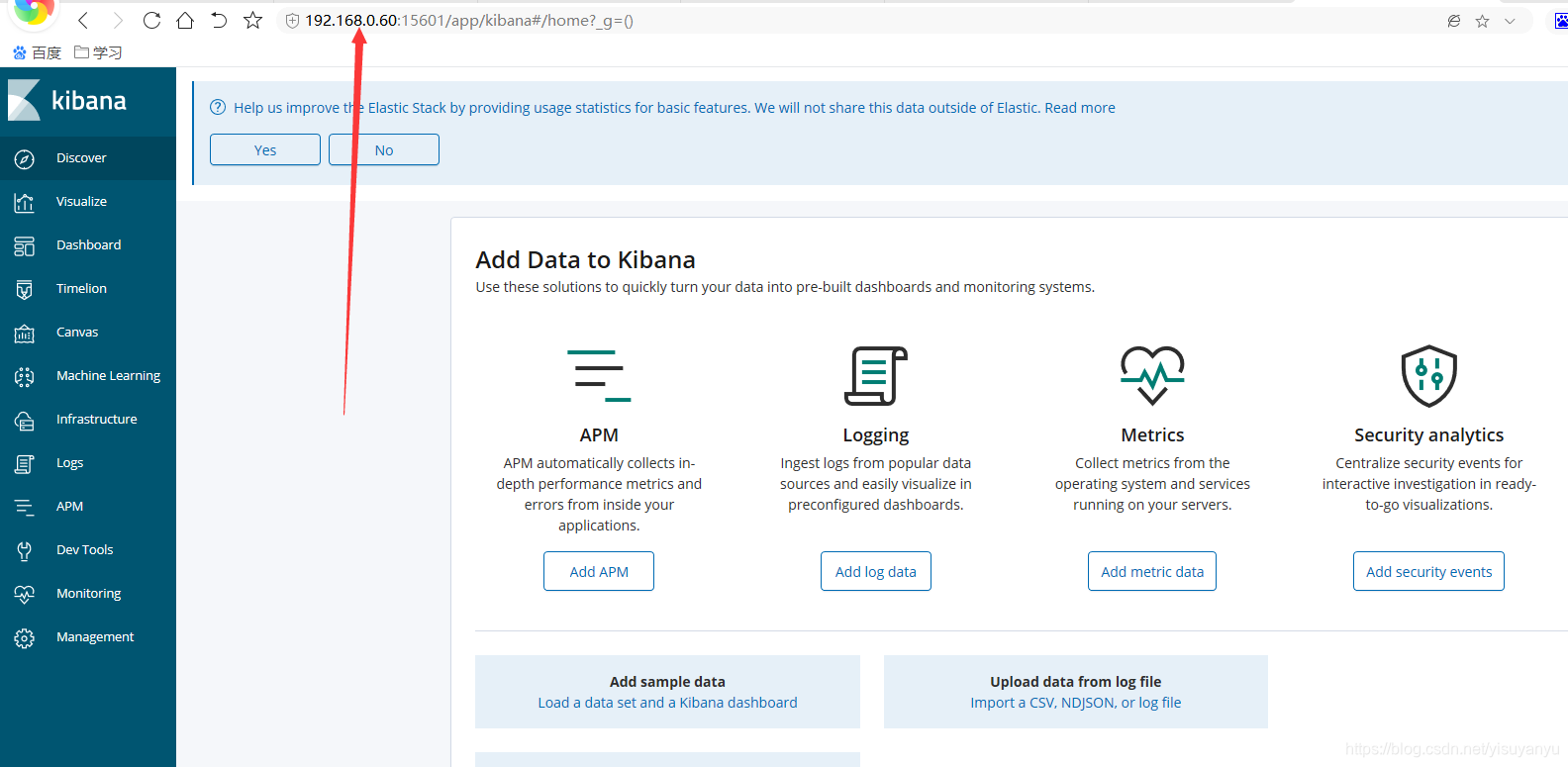Go to browser home page icon
1568x767 pixels.
(x=185, y=20)
